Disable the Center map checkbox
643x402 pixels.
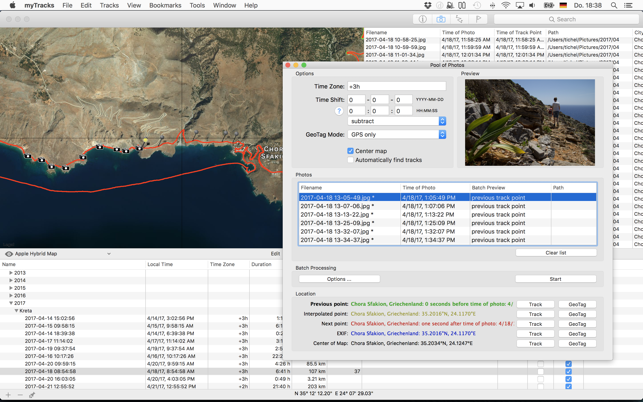[350, 151]
